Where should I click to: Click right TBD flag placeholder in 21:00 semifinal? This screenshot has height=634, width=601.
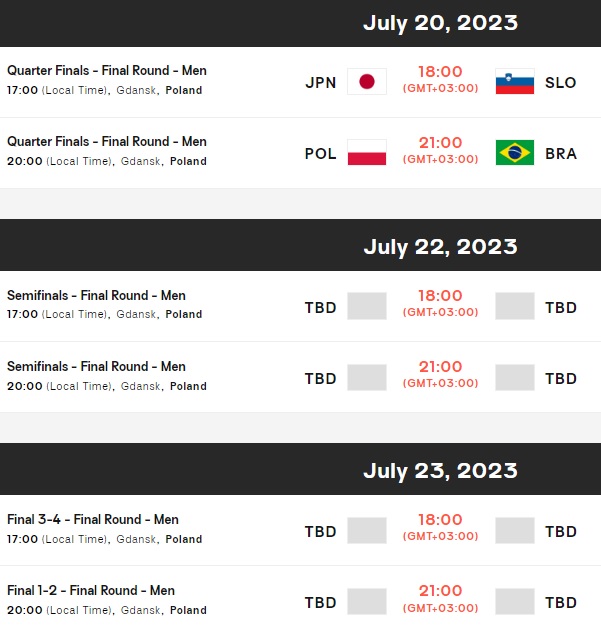coord(515,378)
